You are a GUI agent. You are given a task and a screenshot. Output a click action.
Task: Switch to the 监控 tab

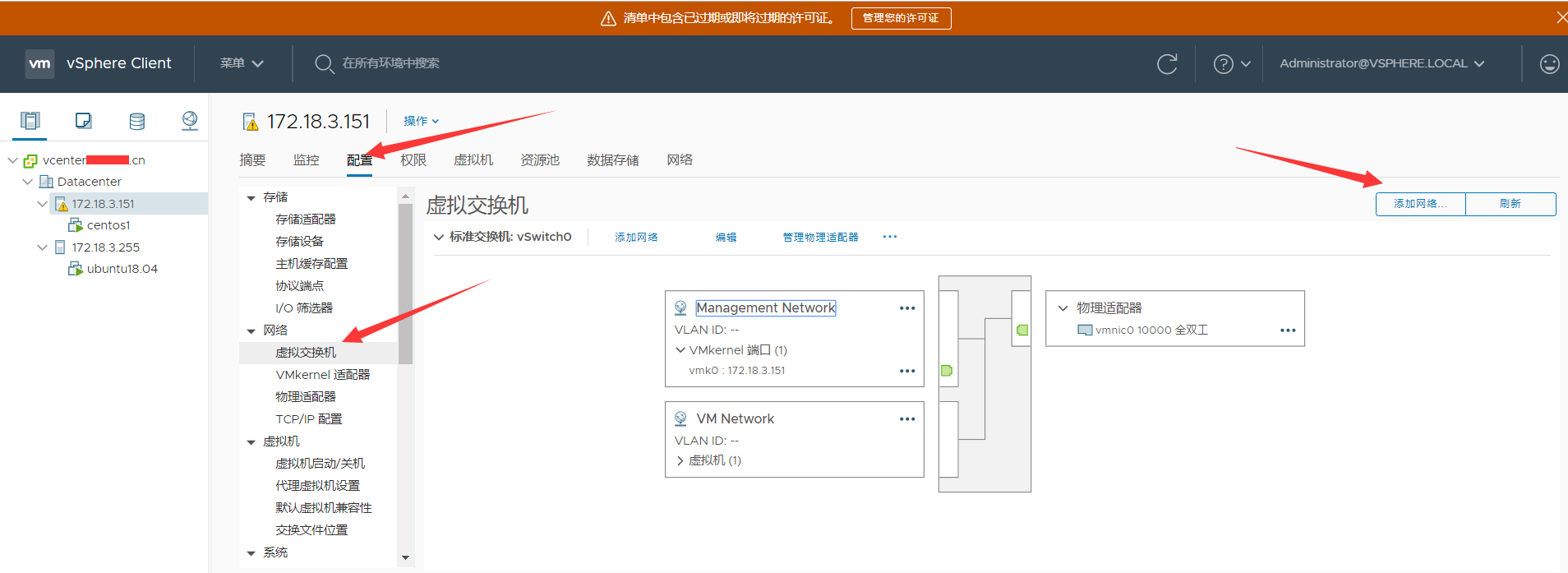click(x=306, y=159)
